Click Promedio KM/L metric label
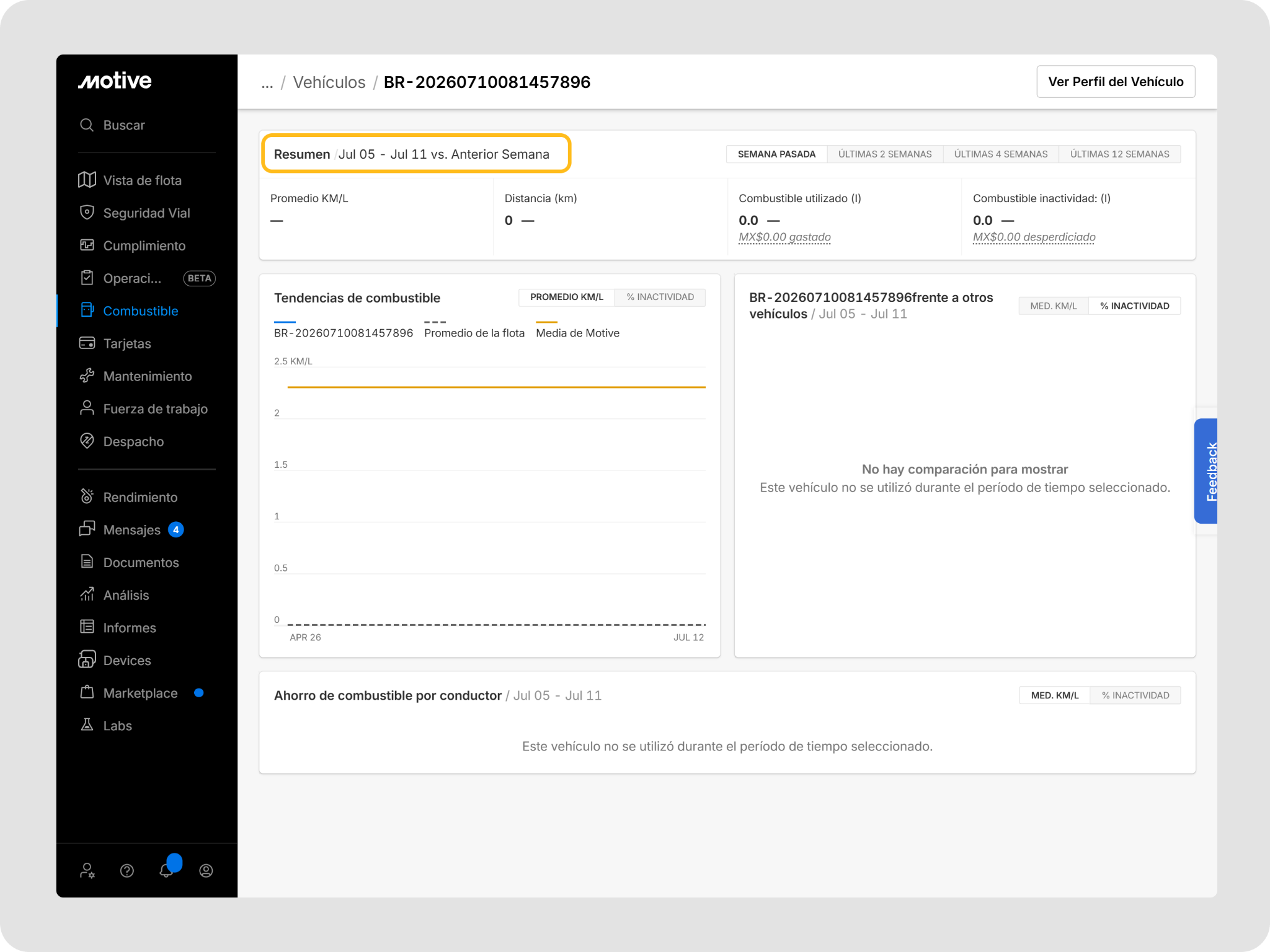1270x952 pixels. pos(309,198)
